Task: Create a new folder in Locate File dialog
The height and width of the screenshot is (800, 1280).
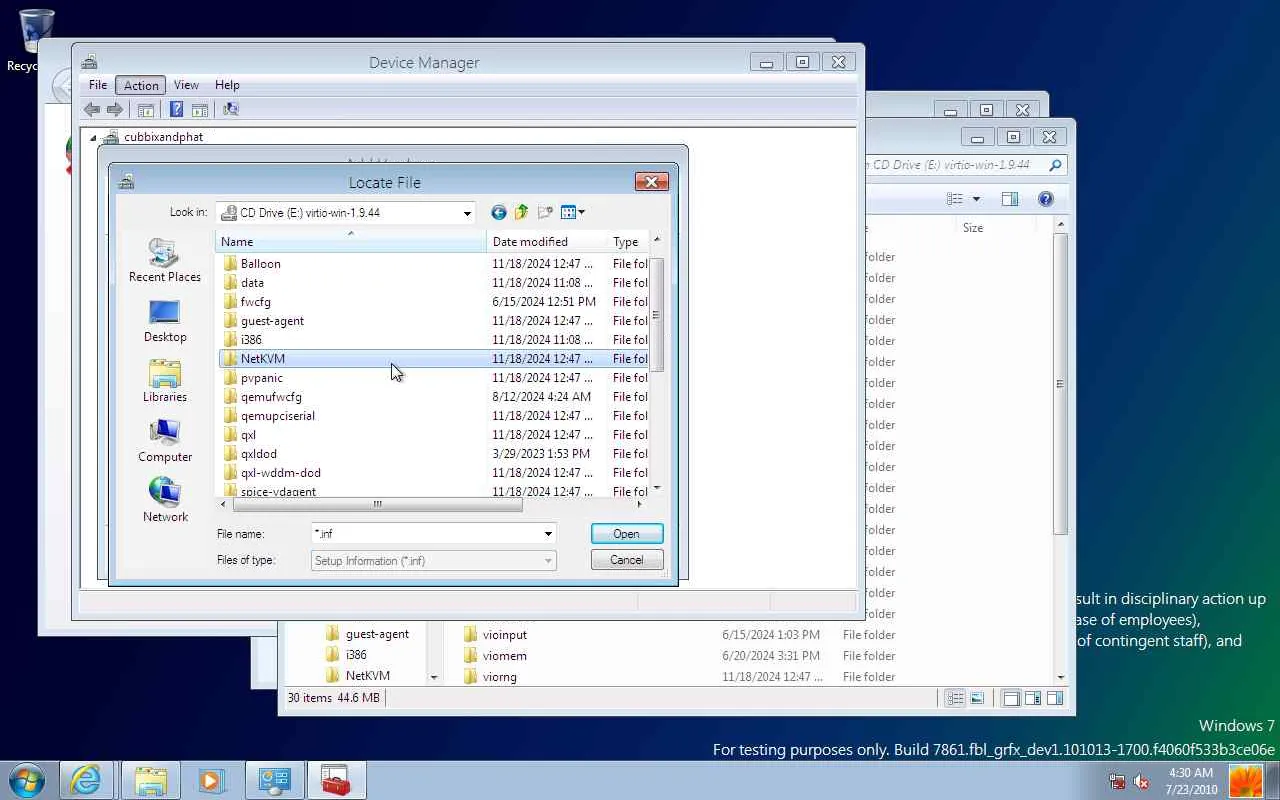Action: (545, 212)
